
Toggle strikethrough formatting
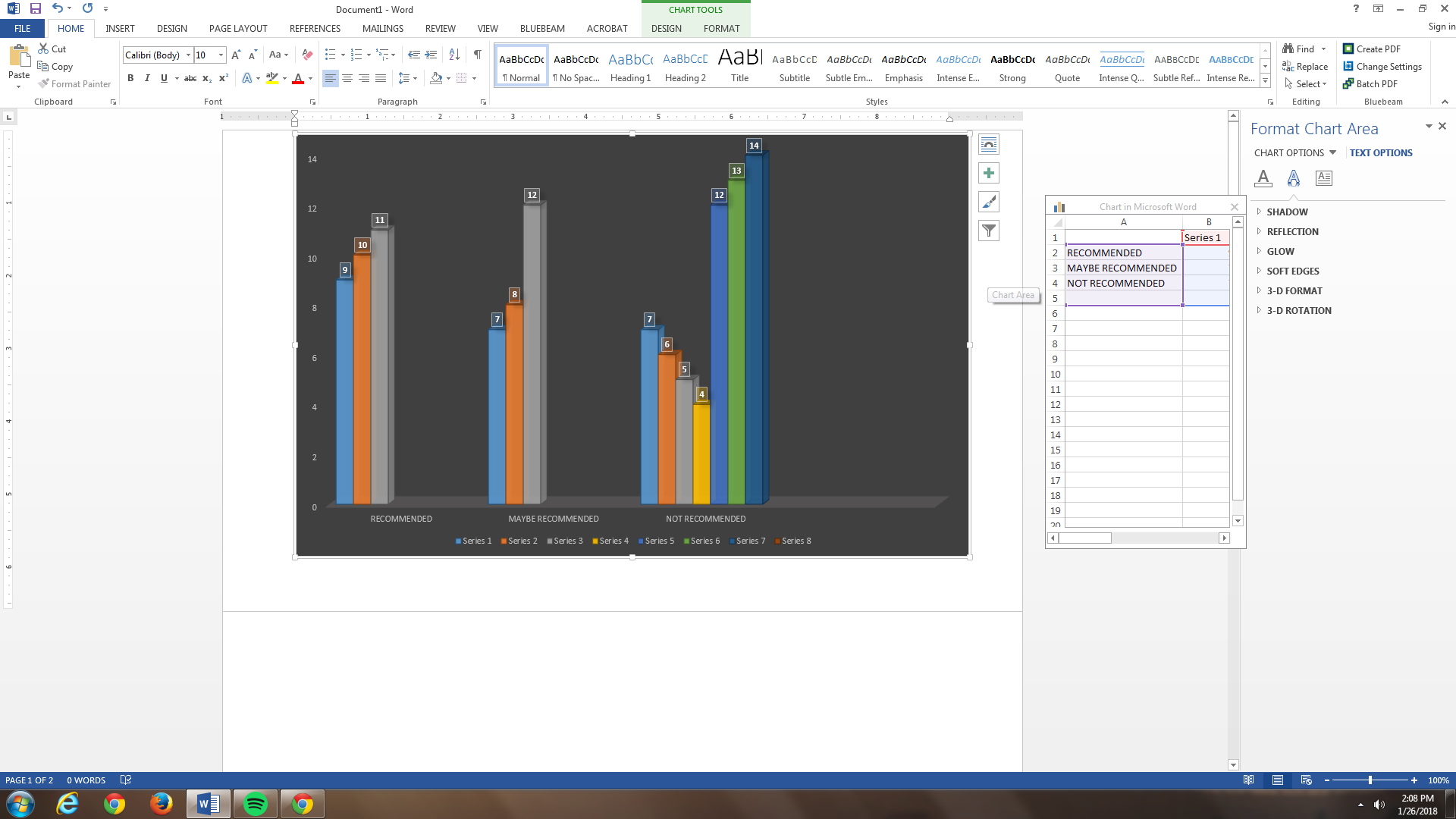click(190, 78)
